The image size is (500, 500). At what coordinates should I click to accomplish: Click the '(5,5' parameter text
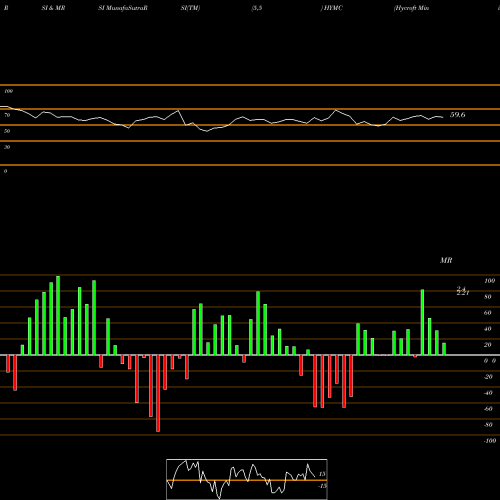tap(257, 8)
